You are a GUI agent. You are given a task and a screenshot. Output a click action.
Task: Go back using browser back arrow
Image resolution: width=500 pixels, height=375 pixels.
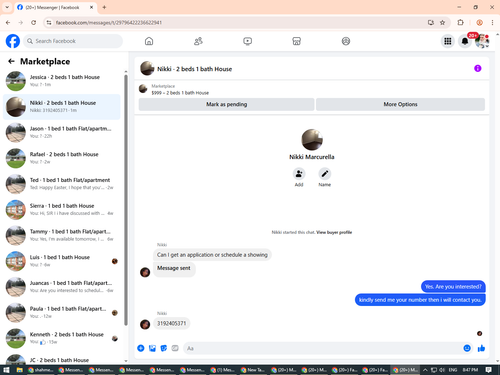pyautogui.click(x=8, y=22)
